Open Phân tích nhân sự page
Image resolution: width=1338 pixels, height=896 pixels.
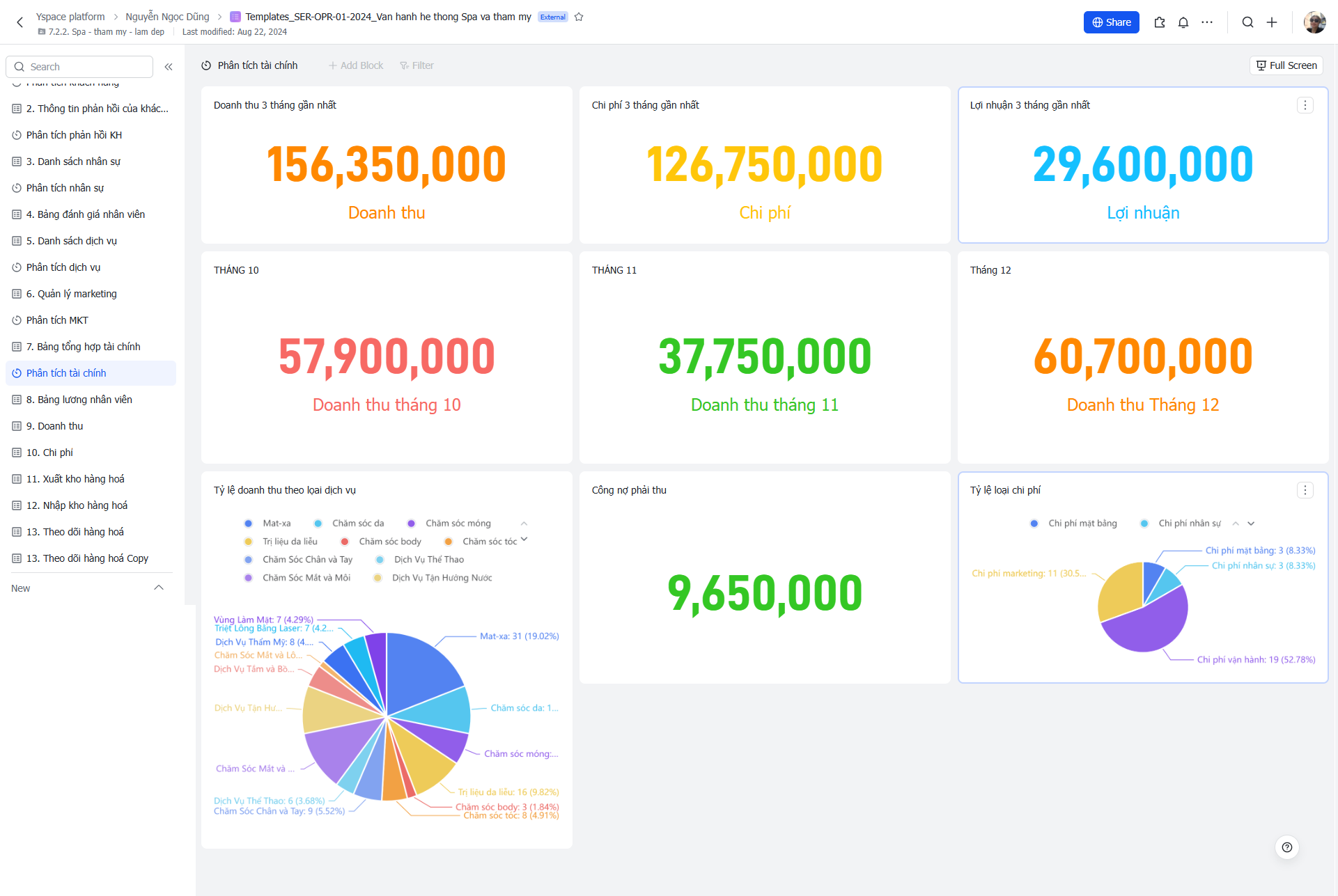coord(91,188)
